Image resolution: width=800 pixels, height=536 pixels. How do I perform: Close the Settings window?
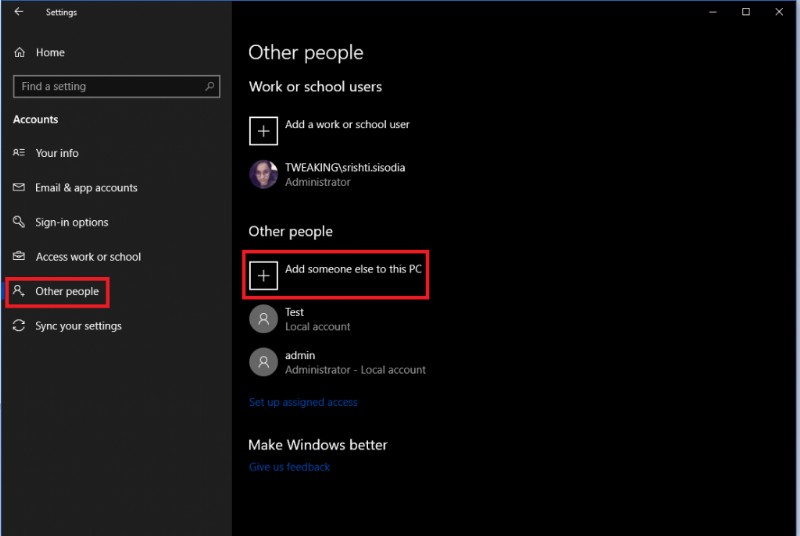[x=779, y=12]
